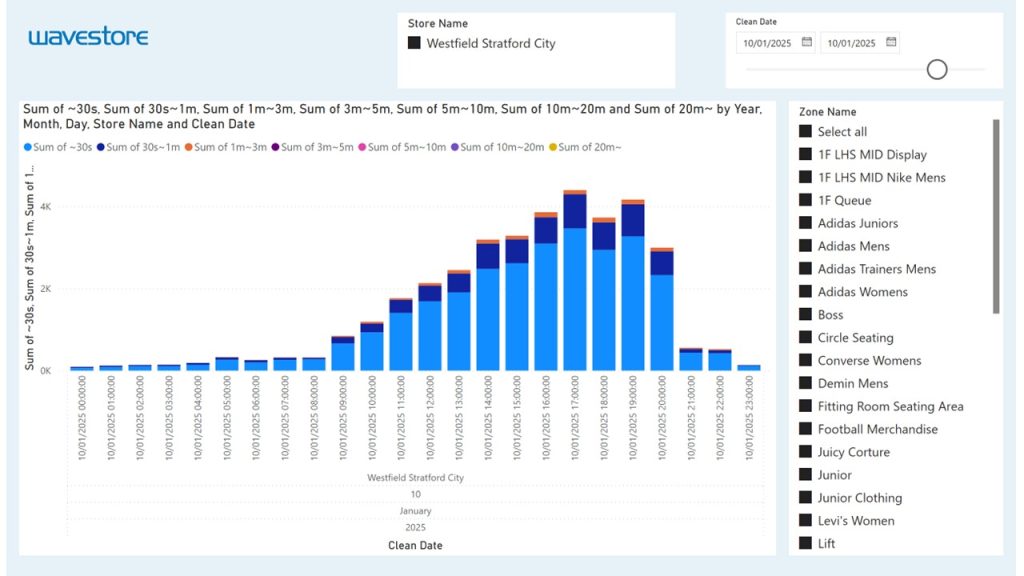Select the 09:00:00 bar in the chart

(x=343, y=353)
